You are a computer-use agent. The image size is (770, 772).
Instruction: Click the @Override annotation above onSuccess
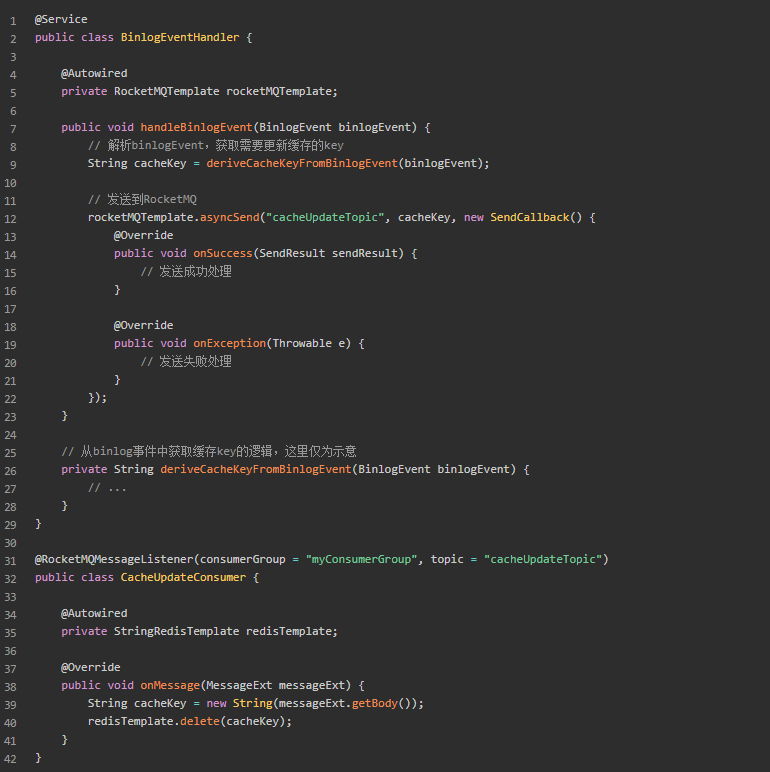point(143,235)
